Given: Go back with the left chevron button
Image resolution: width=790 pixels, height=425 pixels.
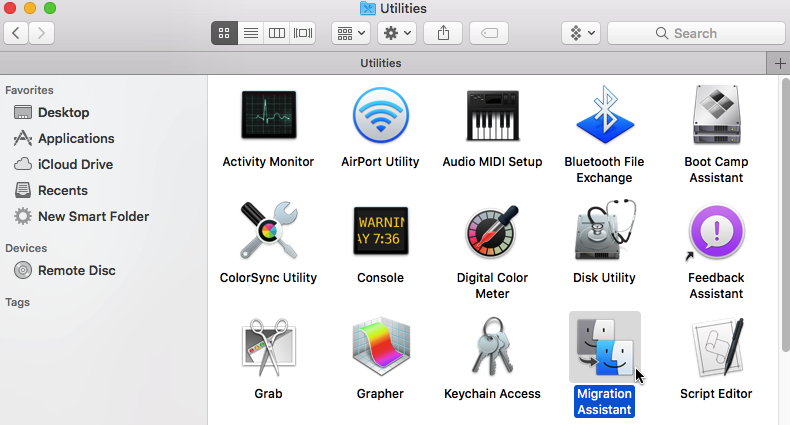Looking at the screenshot, I should coord(16,33).
